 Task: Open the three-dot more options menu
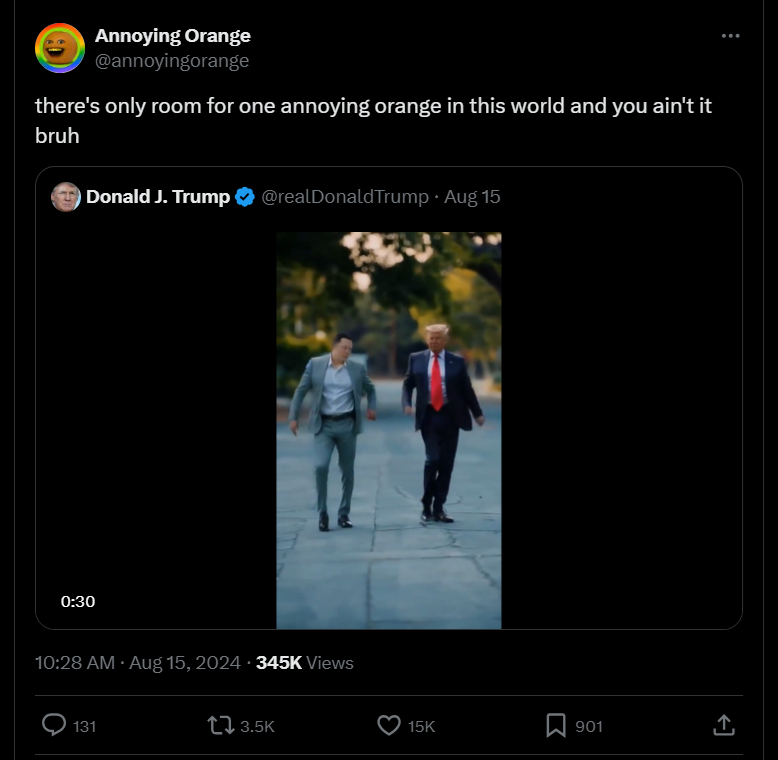click(730, 36)
